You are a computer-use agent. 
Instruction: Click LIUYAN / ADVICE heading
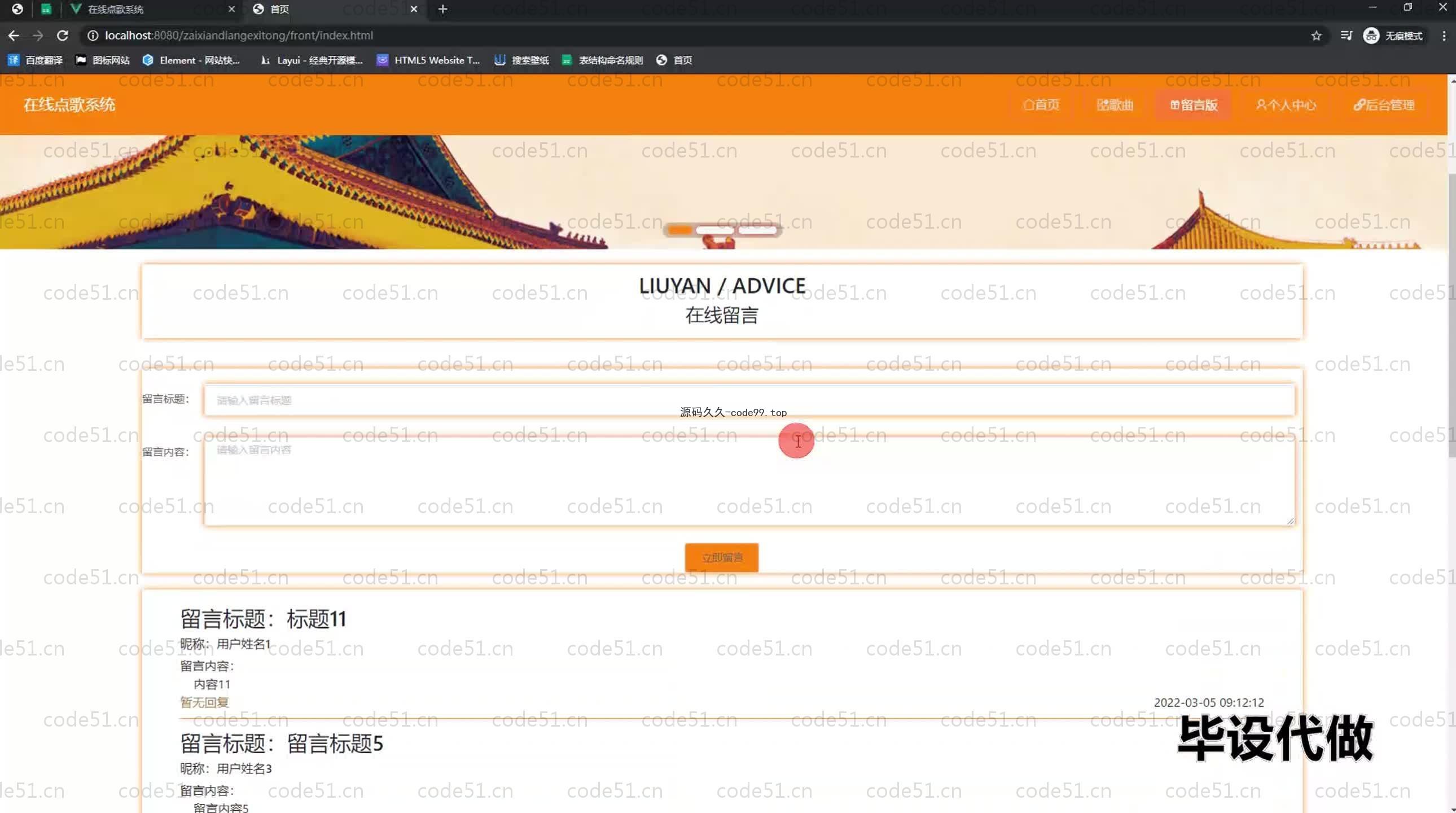point(722,286)
